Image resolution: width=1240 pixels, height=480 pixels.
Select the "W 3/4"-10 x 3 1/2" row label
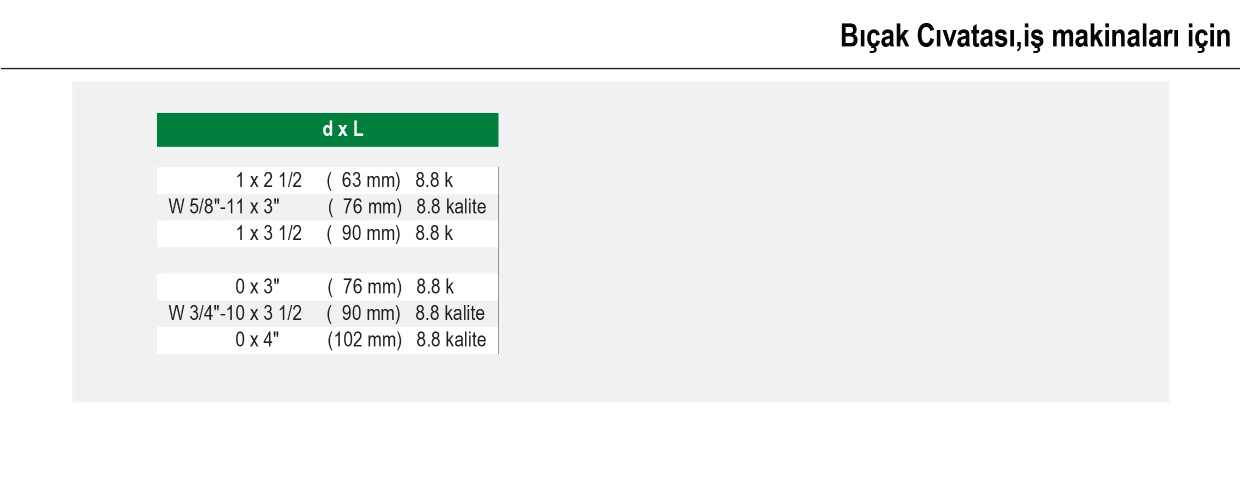(235, 313)
